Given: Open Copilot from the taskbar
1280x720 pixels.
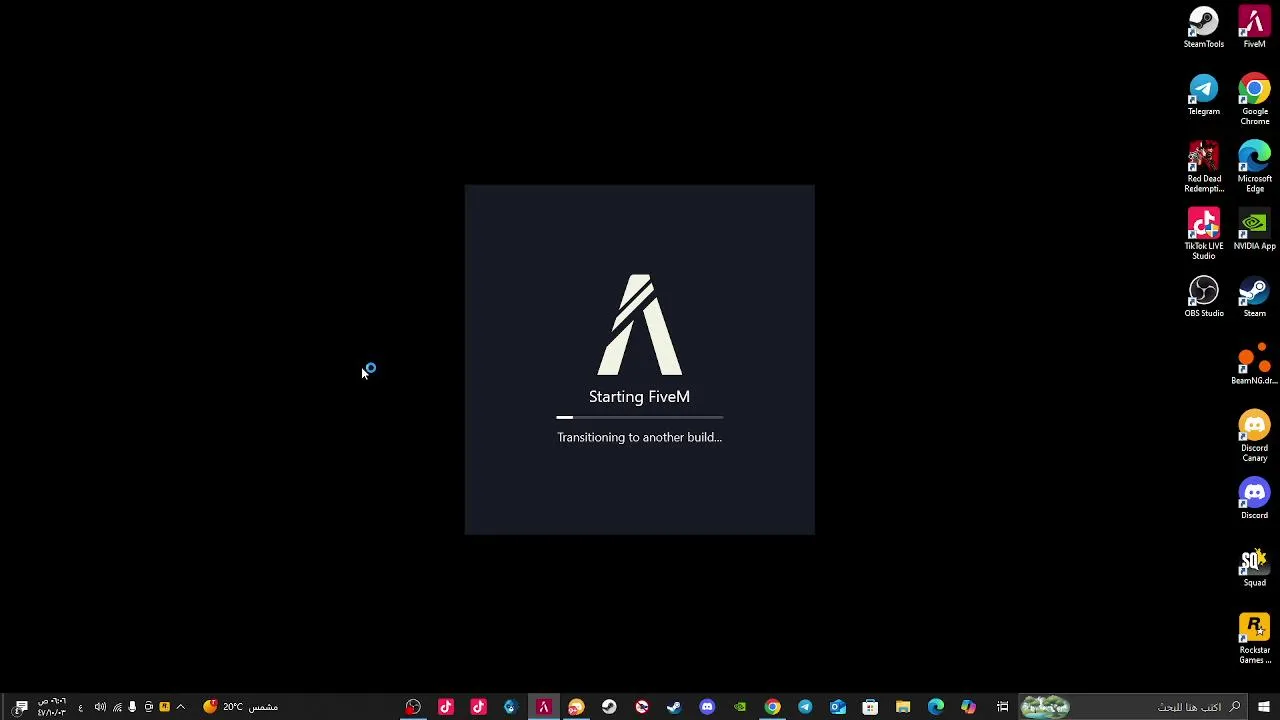Looking at the screenshot, I should pos(968,707).
